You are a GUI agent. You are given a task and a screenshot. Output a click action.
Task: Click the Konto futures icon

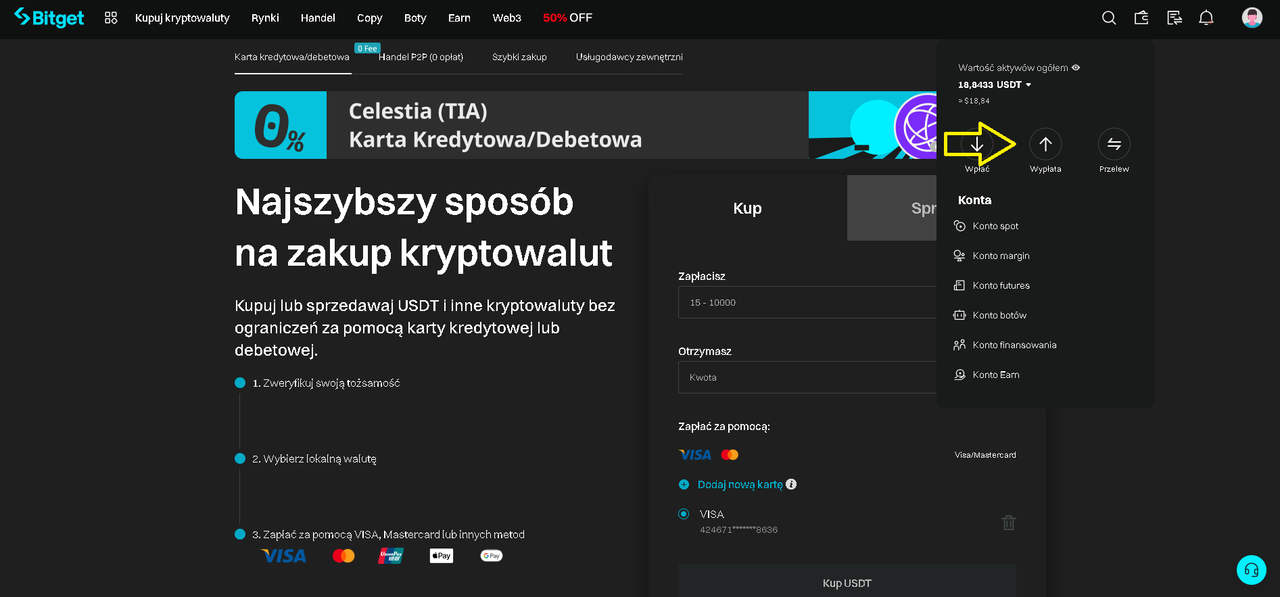(x=960, y=286)
